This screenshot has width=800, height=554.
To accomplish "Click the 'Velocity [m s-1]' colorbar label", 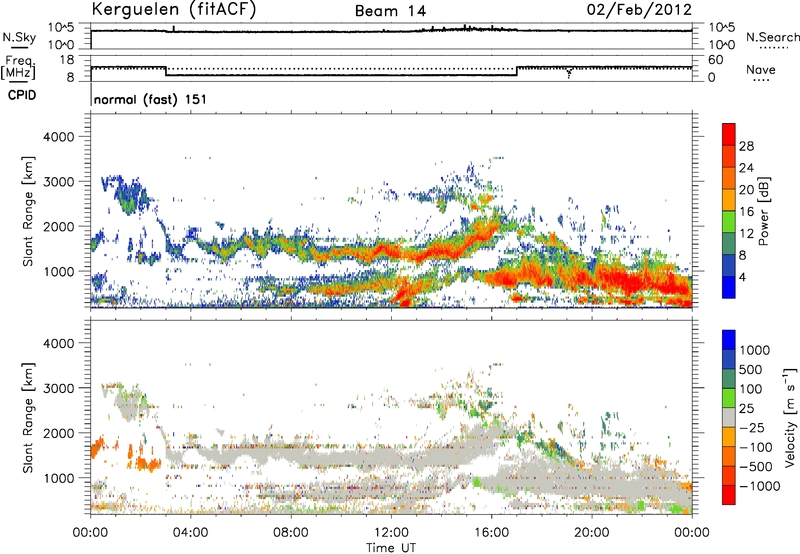I will (x=790, y=417).
